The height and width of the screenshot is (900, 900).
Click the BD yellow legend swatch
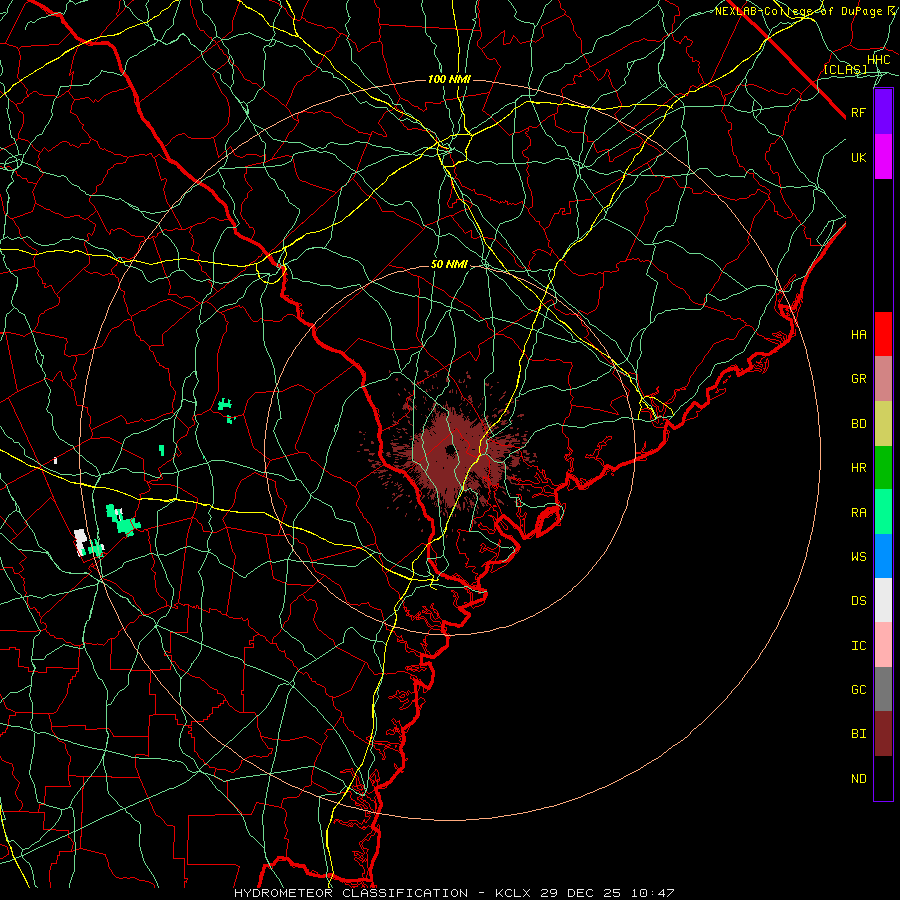[x=883, y=423]
